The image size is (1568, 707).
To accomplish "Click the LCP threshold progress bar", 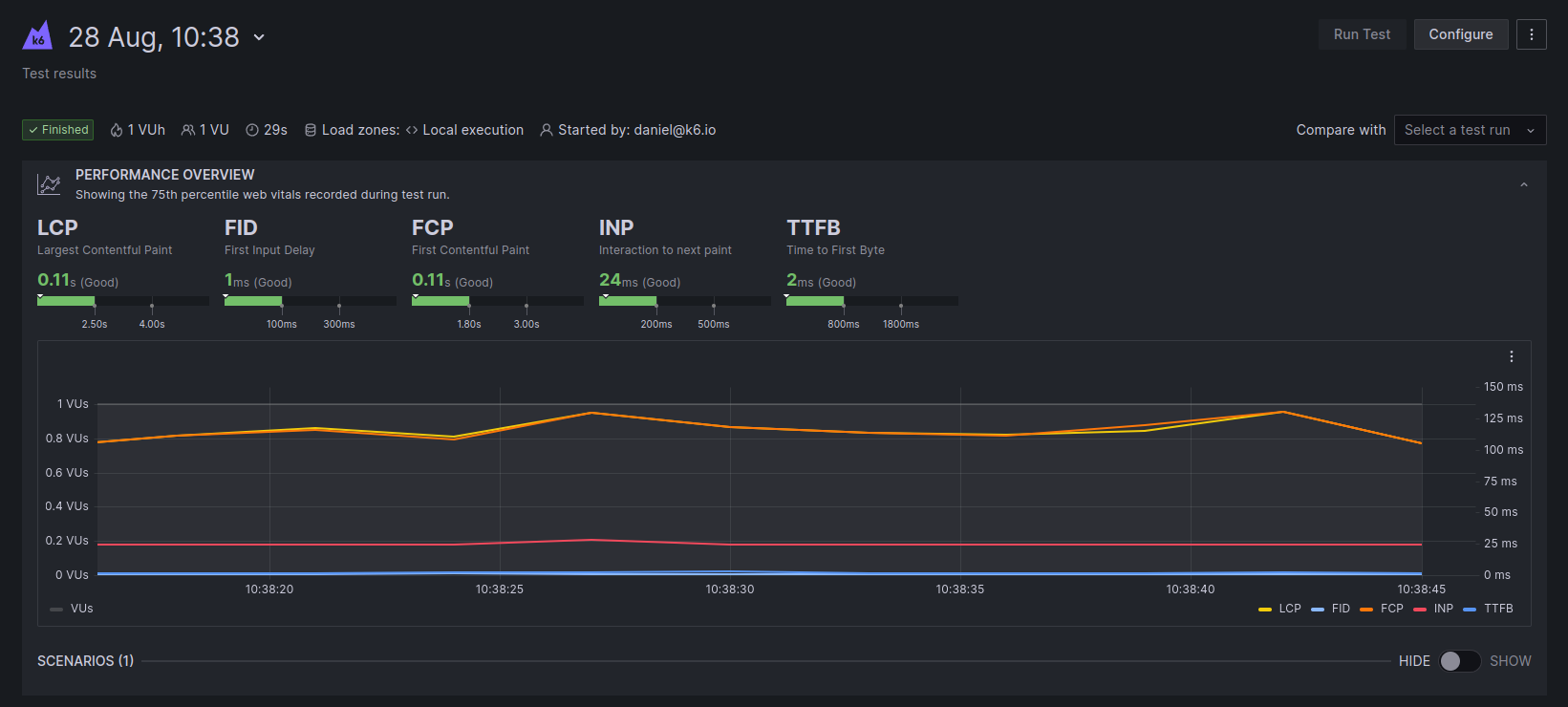I will point(122,301).
